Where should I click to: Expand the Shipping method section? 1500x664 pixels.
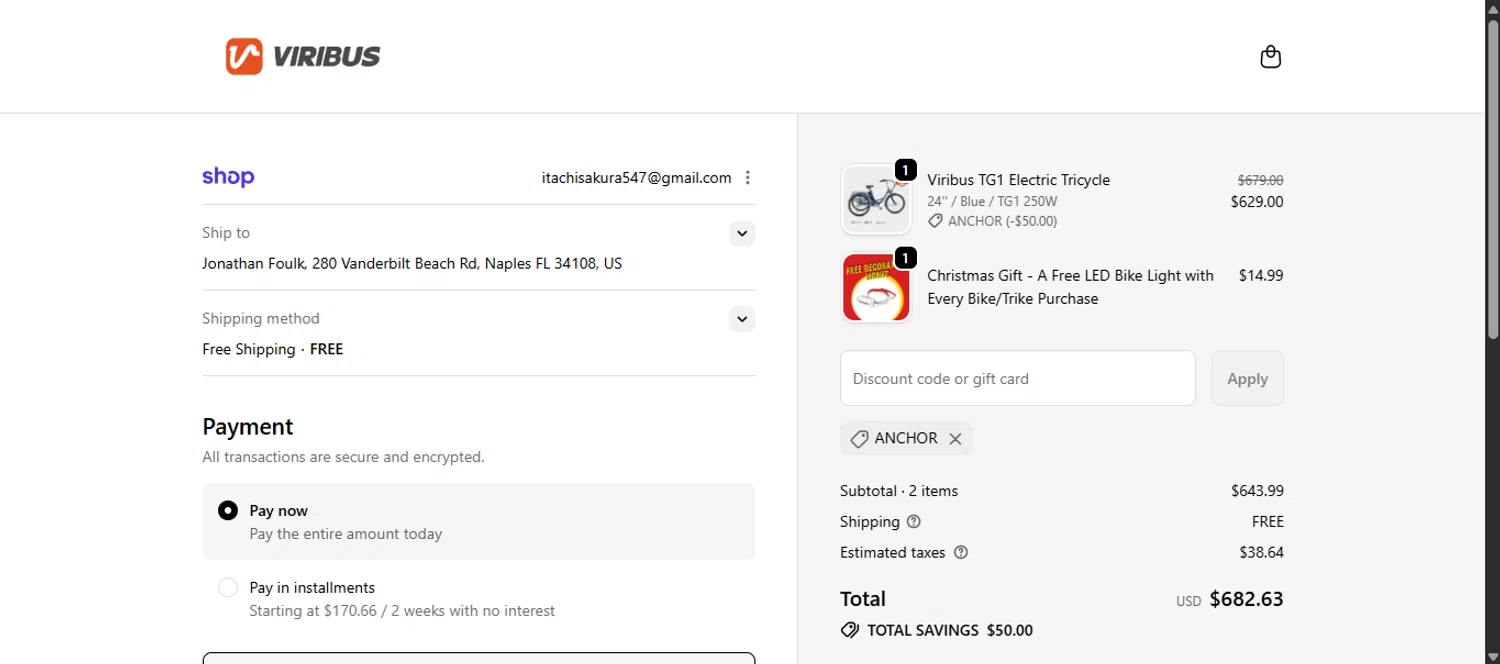point(741,320)
